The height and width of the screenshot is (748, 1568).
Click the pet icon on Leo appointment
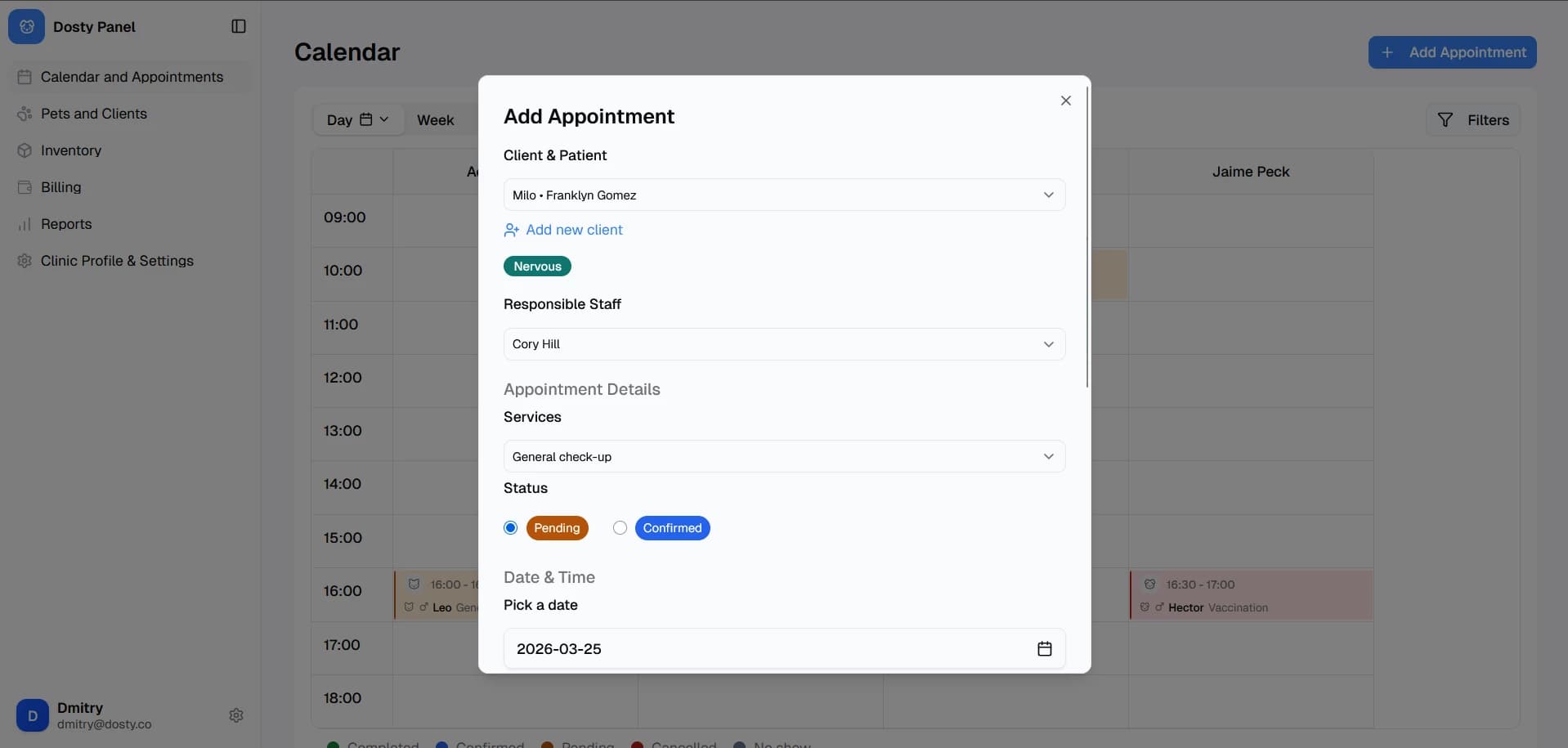tap(414, 585)
